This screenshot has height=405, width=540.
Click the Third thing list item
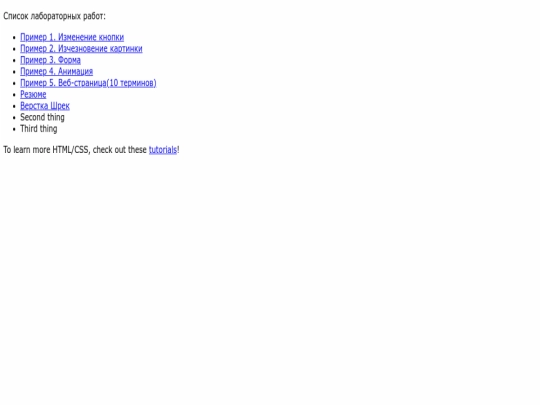pyautogui.click(x=39, y=128)
